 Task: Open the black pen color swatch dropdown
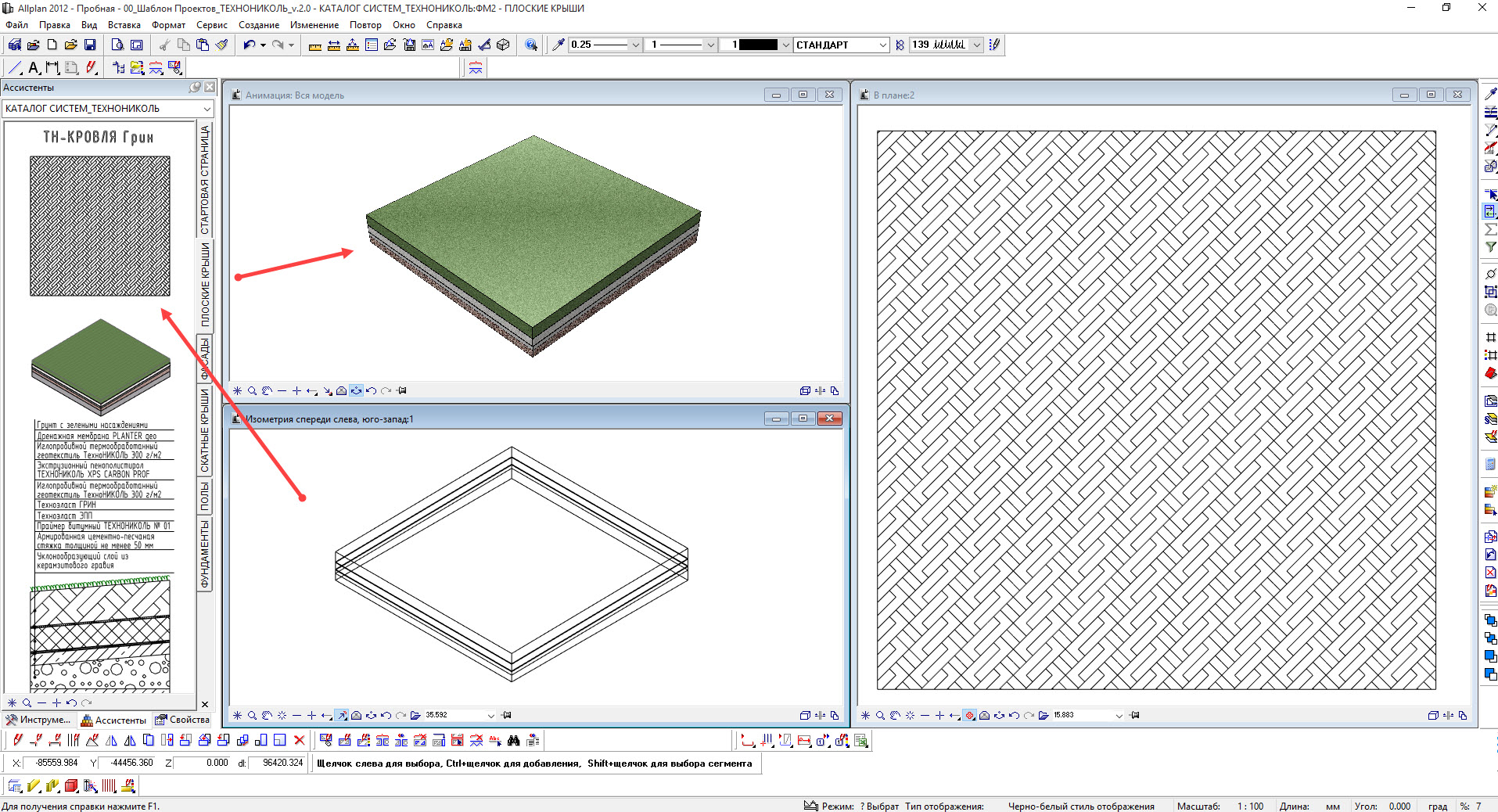pyautogui.click(x=785, y=45)
